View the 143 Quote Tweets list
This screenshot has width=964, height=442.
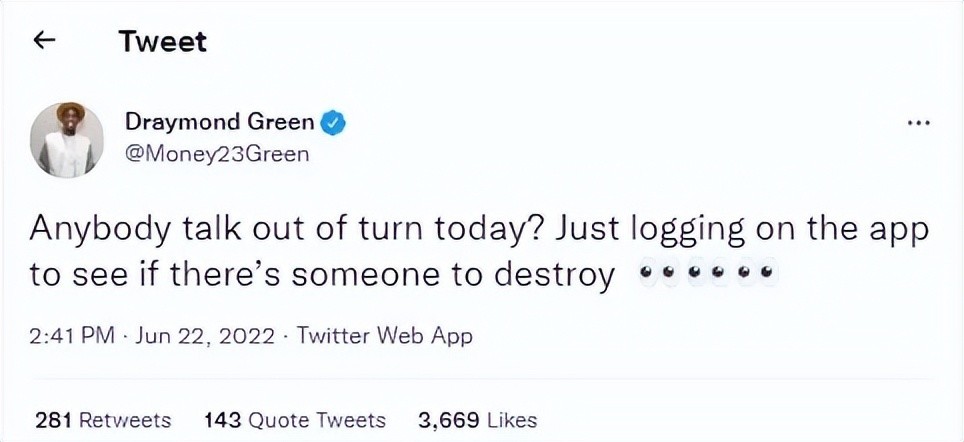(294, 420)
